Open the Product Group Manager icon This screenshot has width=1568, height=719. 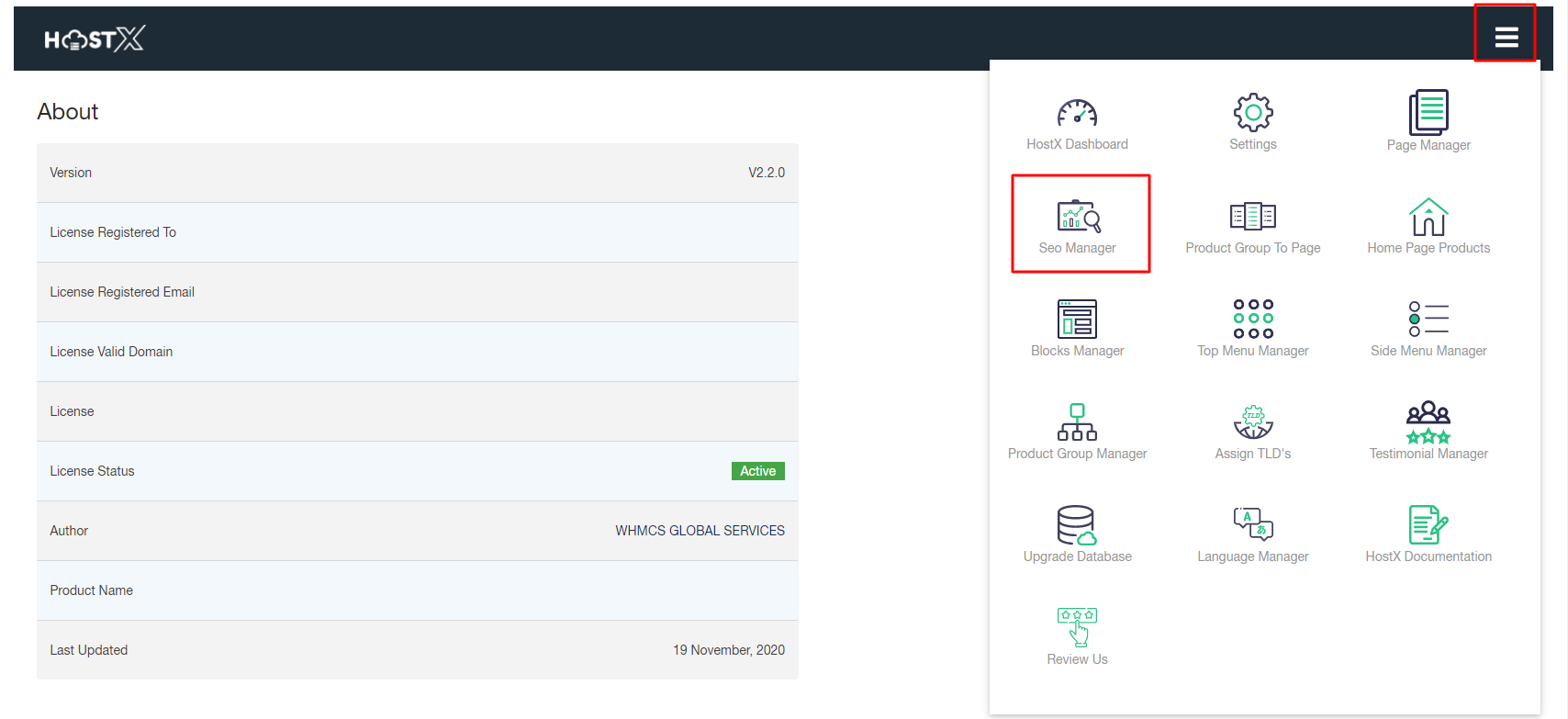point(1077,422)
